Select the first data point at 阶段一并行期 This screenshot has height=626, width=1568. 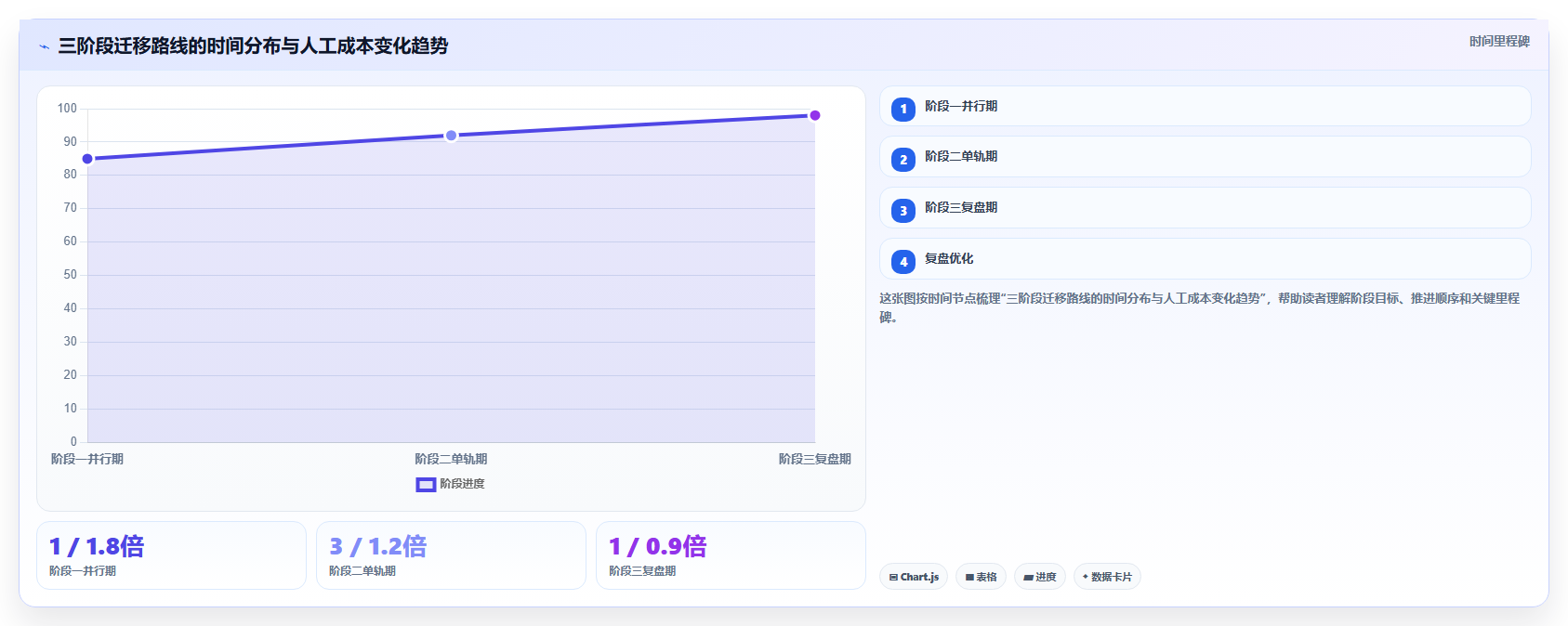pyautogui.click(x=87, y=159)
